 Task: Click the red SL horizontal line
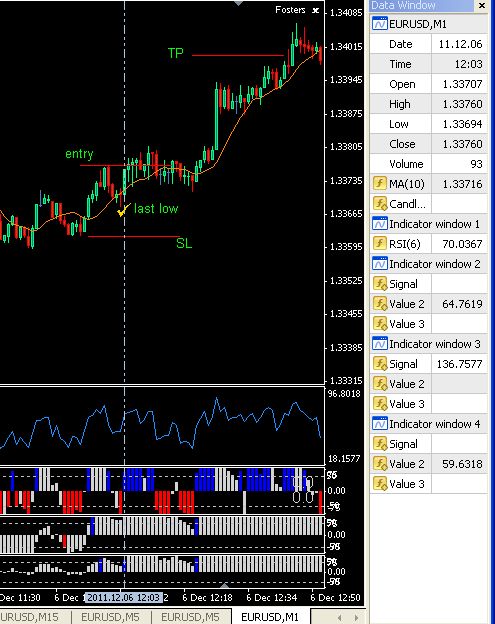point(133,236)
